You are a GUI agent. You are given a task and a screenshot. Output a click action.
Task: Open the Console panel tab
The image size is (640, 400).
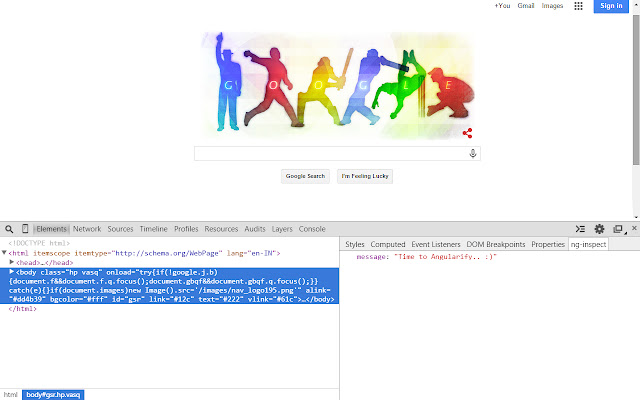point(312,229)
